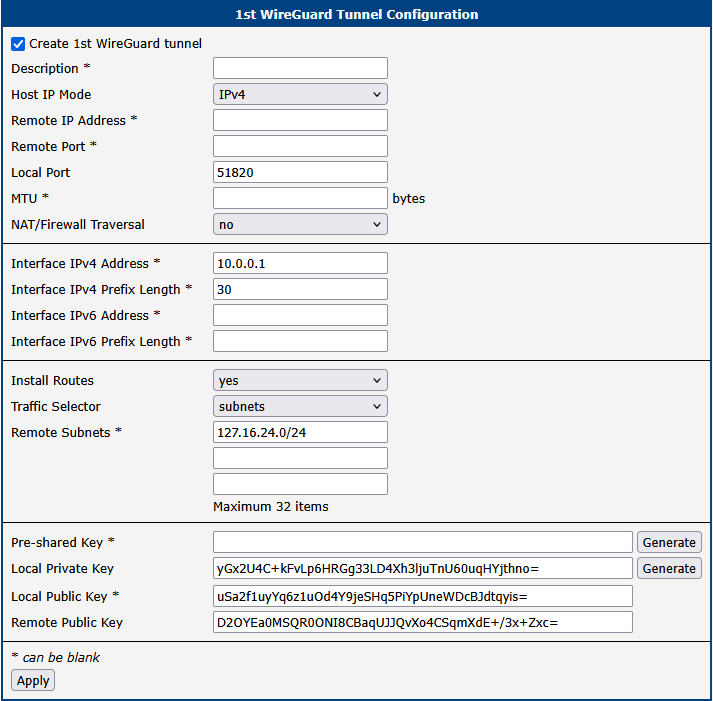Screen dimensions: 713x701
Task: Focus the Pre-shared Key input field
Action: 423,542
